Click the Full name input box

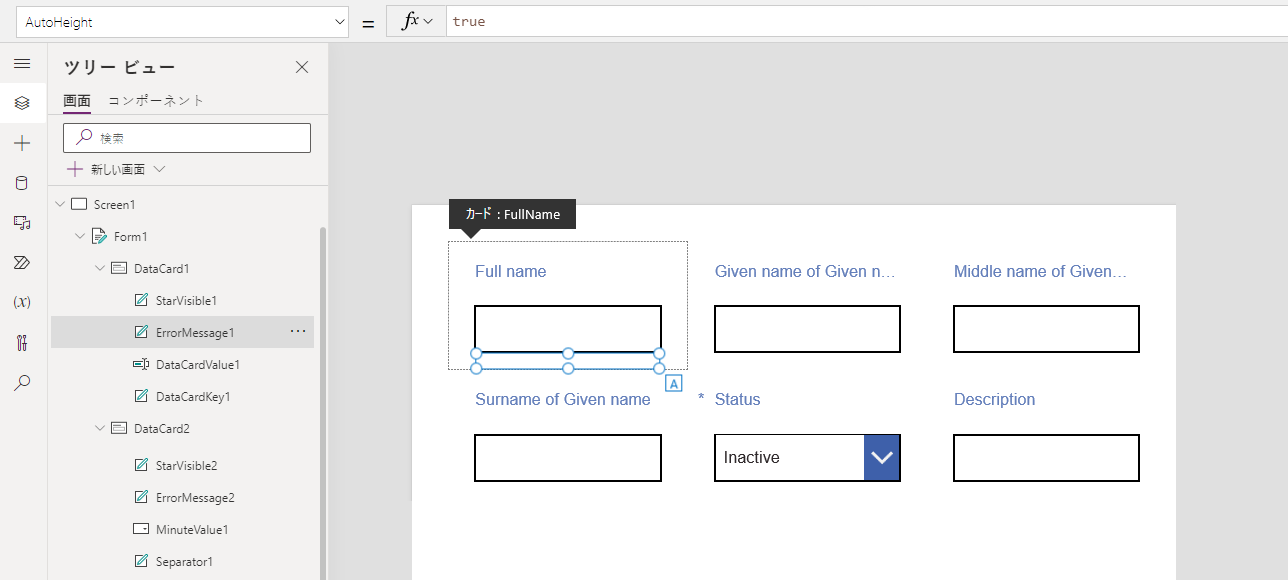(568, 329)
